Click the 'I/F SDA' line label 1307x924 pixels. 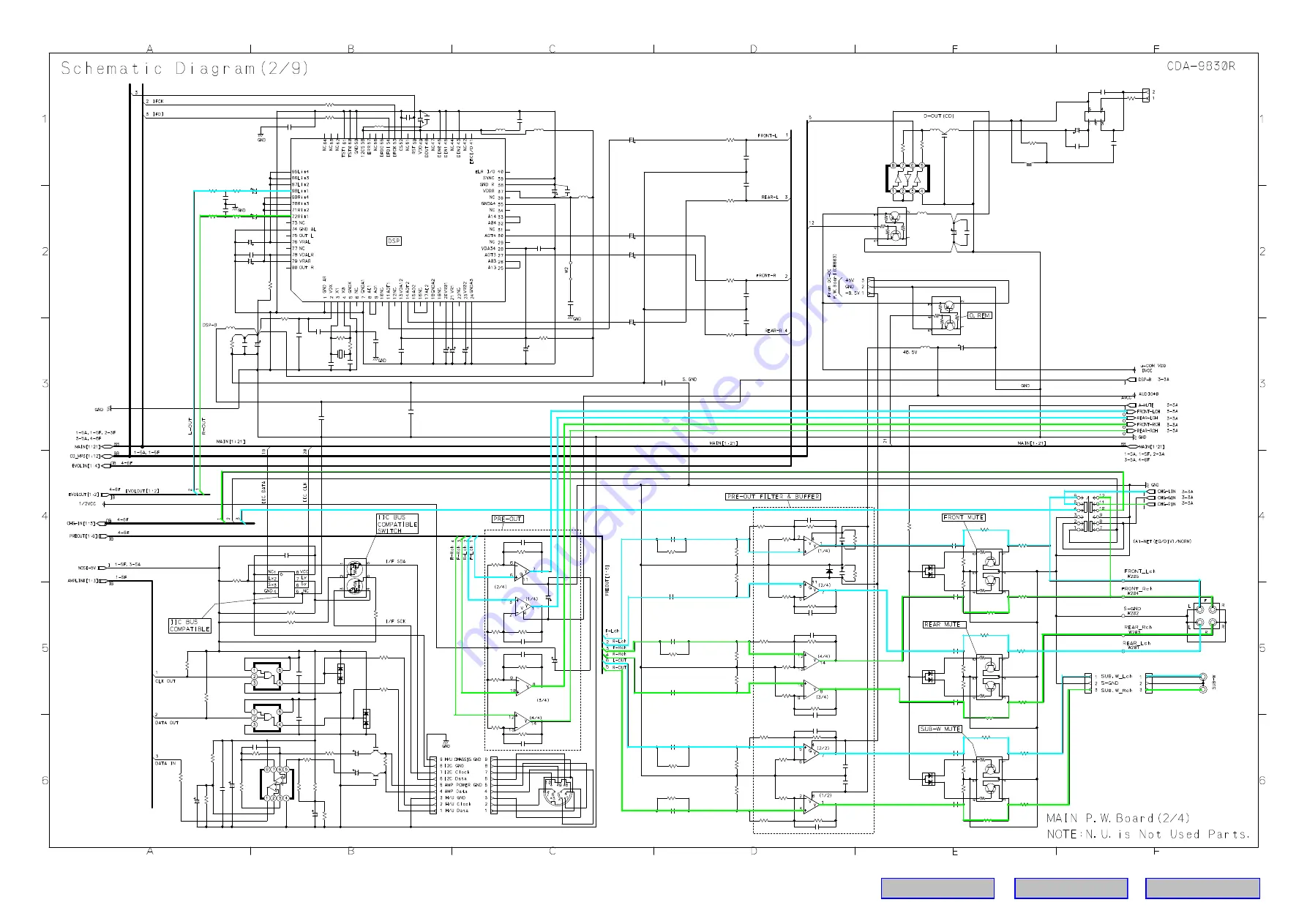(396, 562)
